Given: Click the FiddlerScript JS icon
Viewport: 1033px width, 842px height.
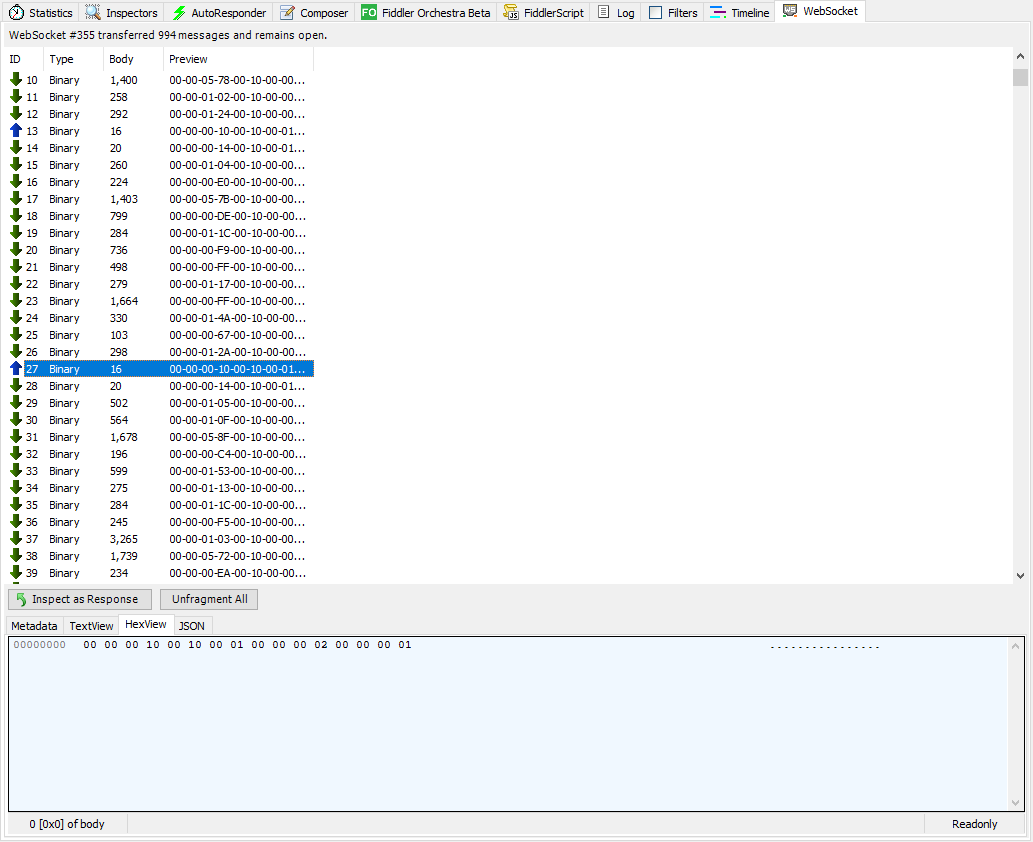Looking at the screenshot, I should click(512, 13).
